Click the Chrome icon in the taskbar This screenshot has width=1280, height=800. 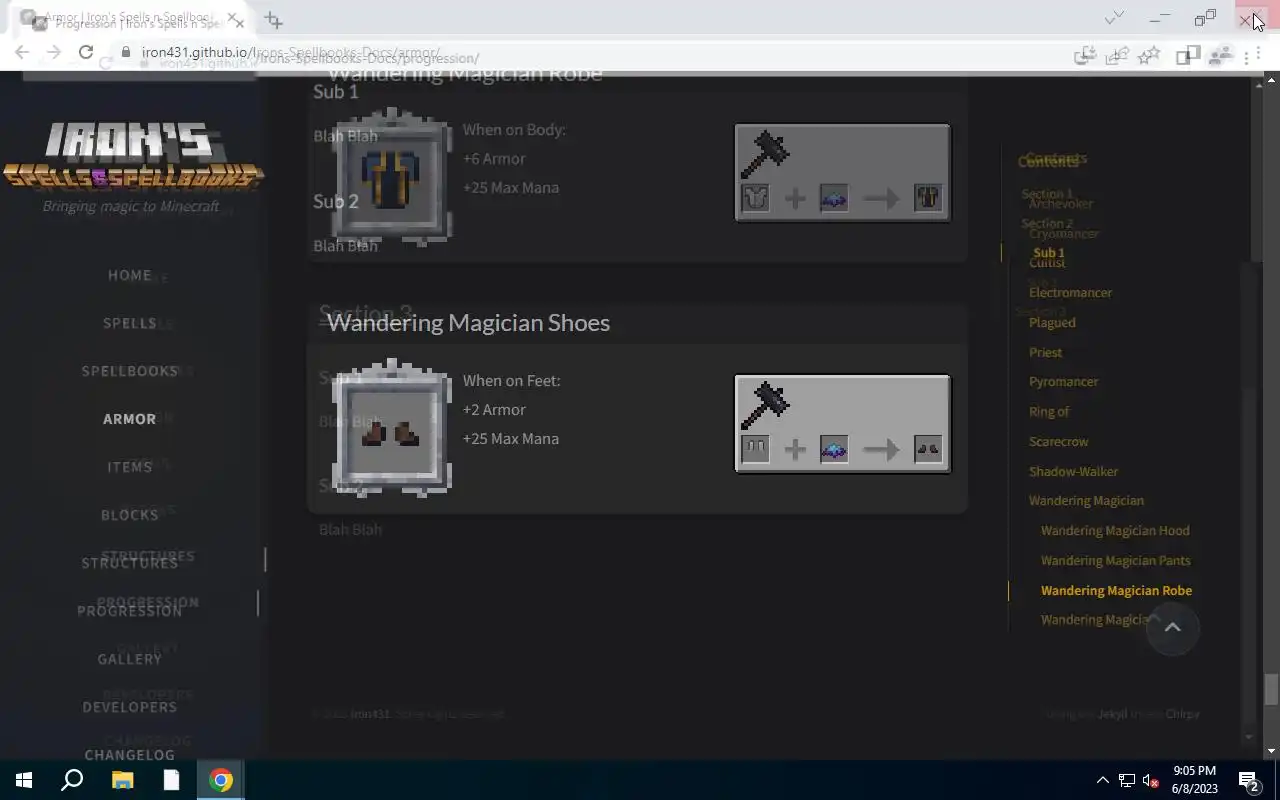[x=221, y=780]
